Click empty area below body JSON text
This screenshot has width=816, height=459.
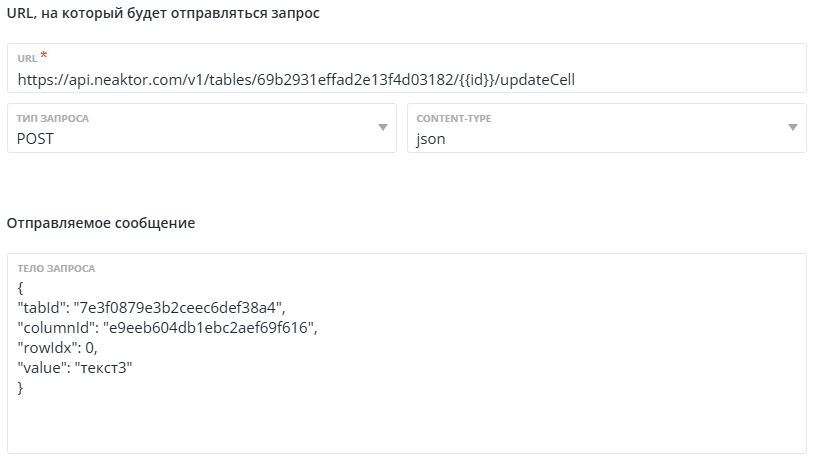[x=400, y=425]
